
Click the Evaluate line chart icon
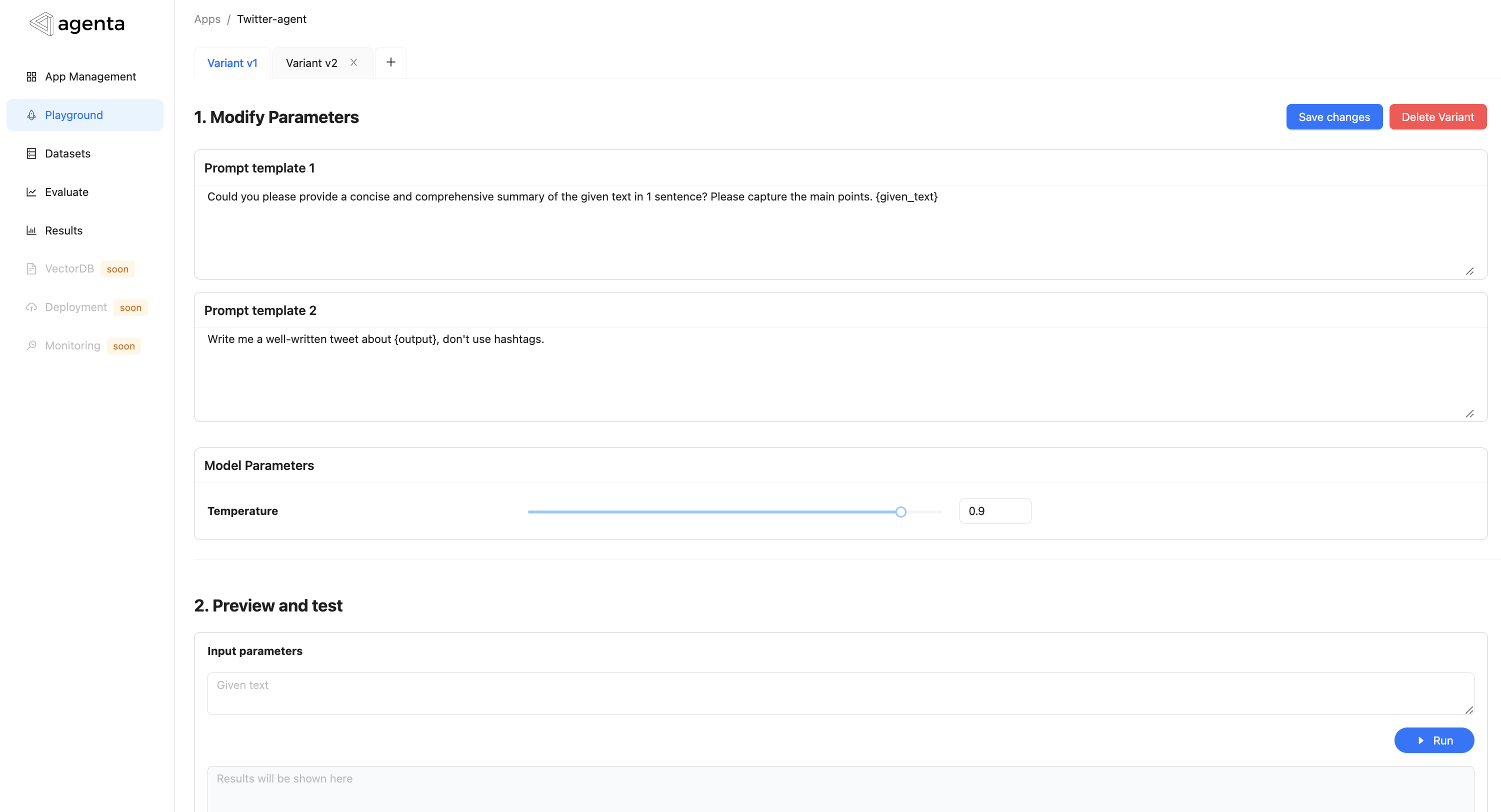pos(31,192)
